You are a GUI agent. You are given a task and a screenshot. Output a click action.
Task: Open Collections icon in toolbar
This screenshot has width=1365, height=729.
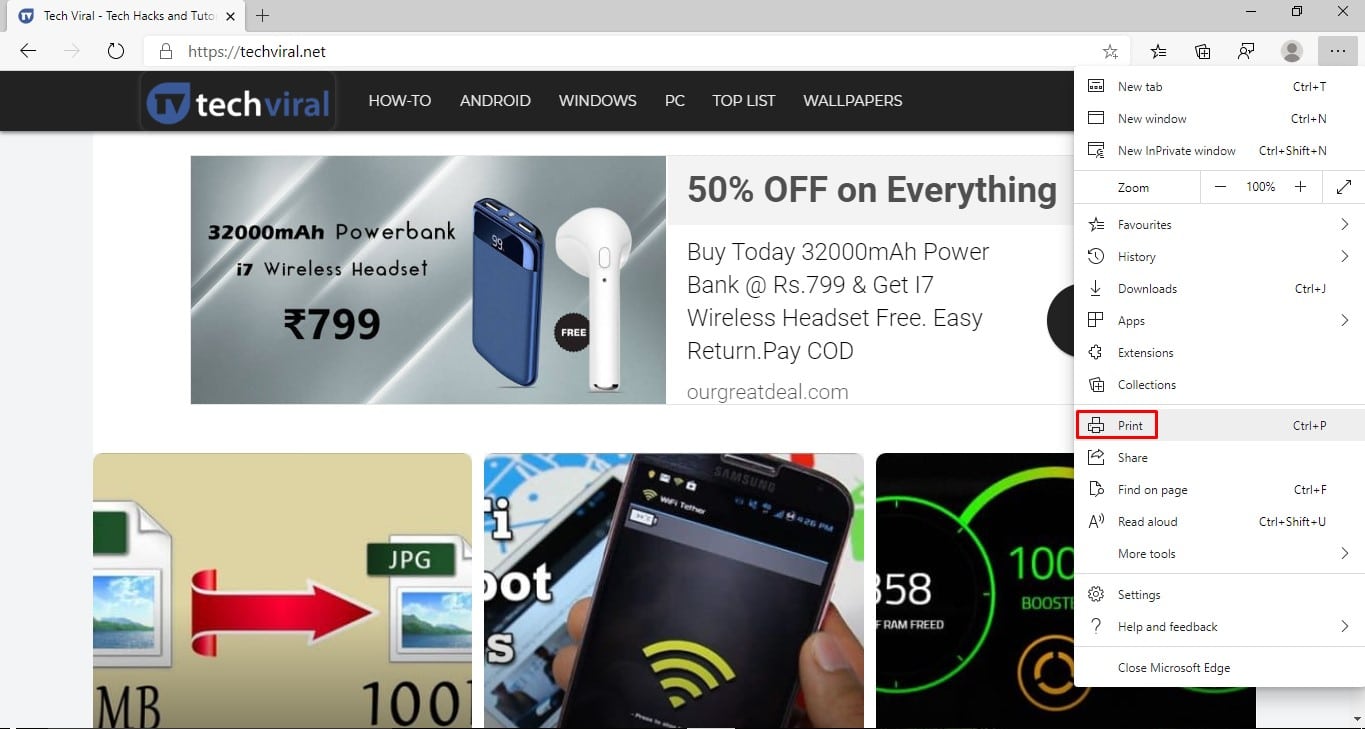pos(1203,51)
